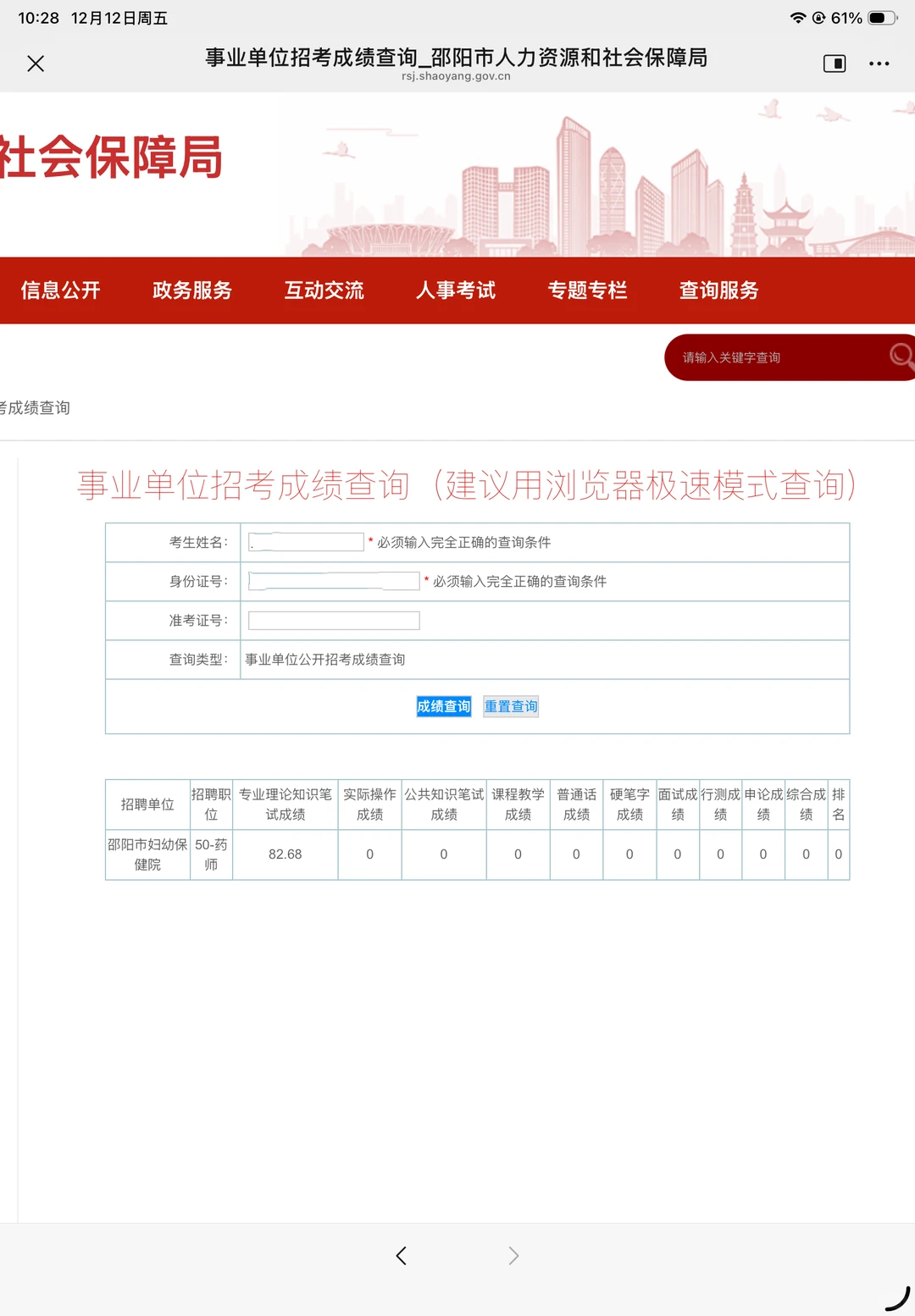
Task: Click the 考生姓名 input field
Action: [303, 541]
